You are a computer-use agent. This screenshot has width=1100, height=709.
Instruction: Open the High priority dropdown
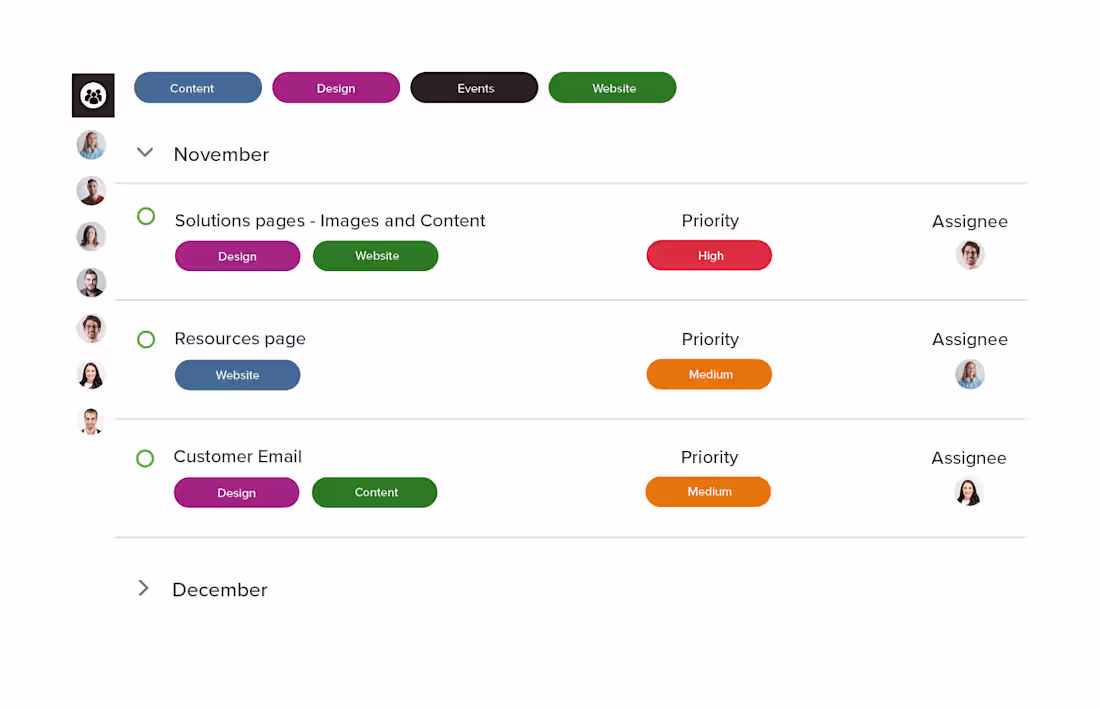[x=709, y=256]
